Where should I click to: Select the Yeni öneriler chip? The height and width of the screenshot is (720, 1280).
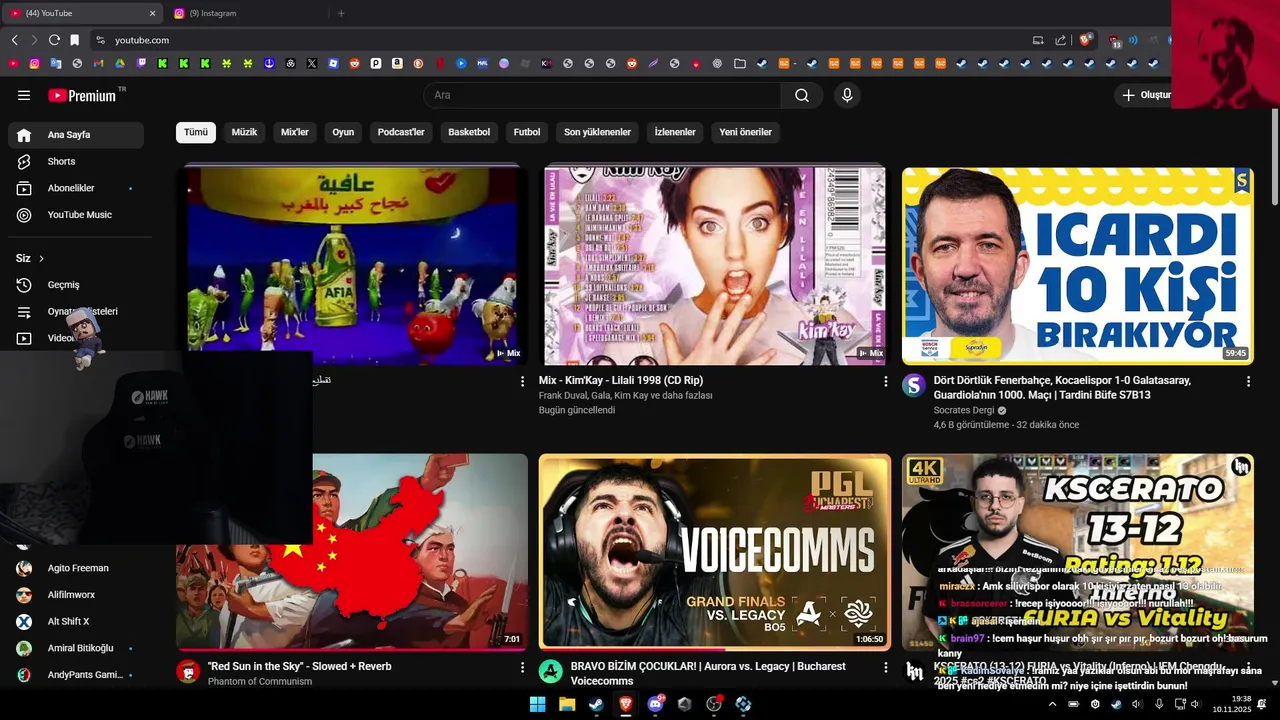pos(745,132)
